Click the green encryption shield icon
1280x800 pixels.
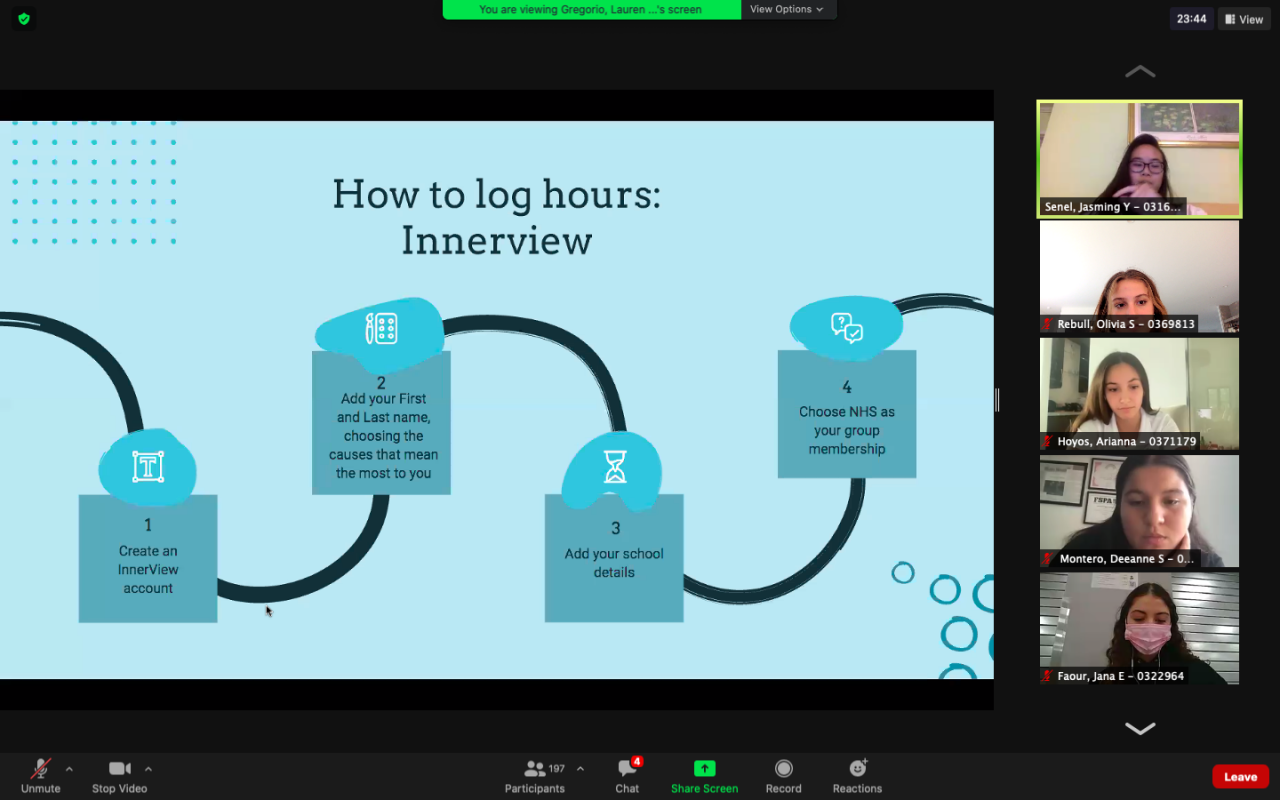(x=24, y=18)
